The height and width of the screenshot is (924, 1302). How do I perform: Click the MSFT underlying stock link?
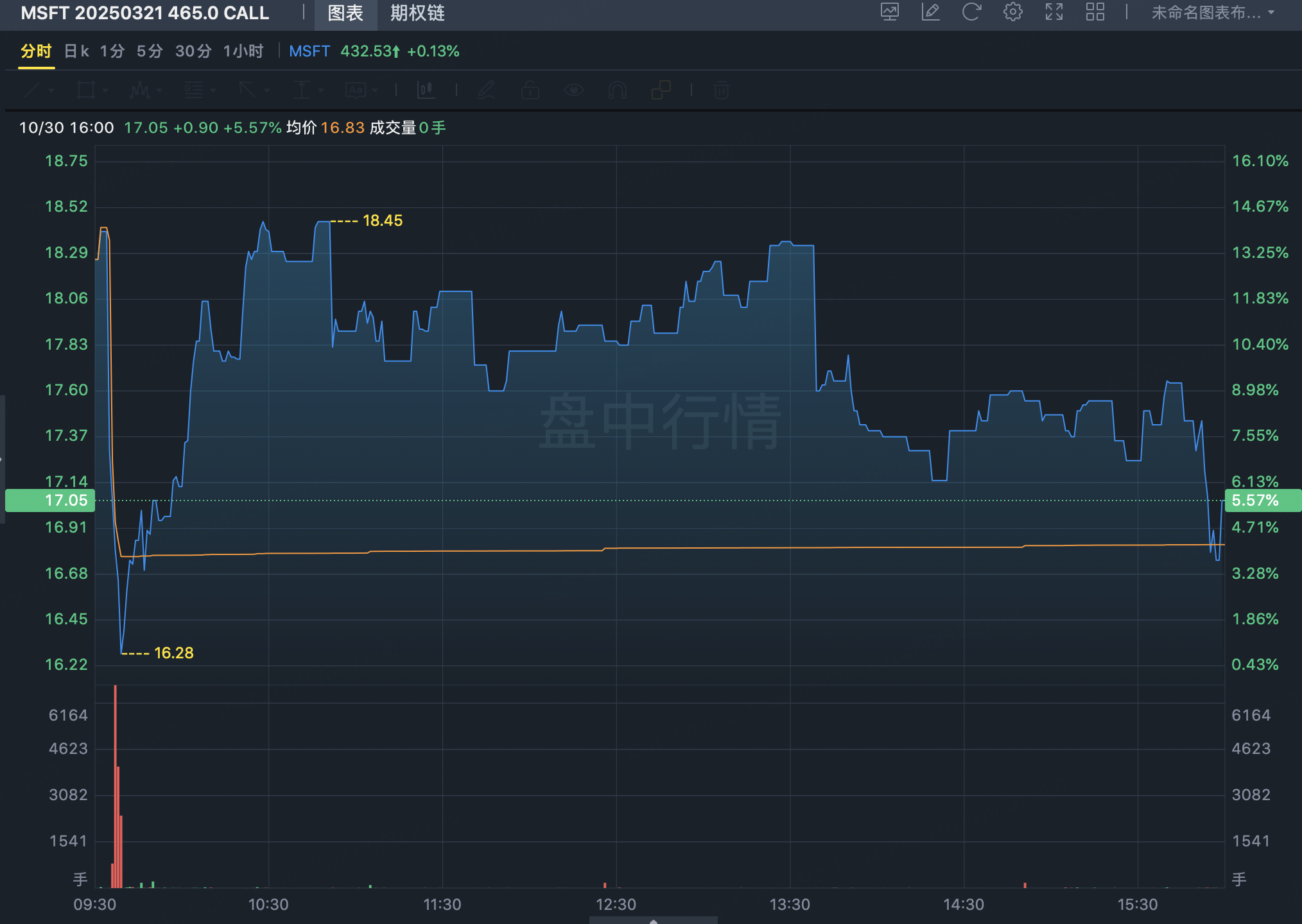pos(309,51)
